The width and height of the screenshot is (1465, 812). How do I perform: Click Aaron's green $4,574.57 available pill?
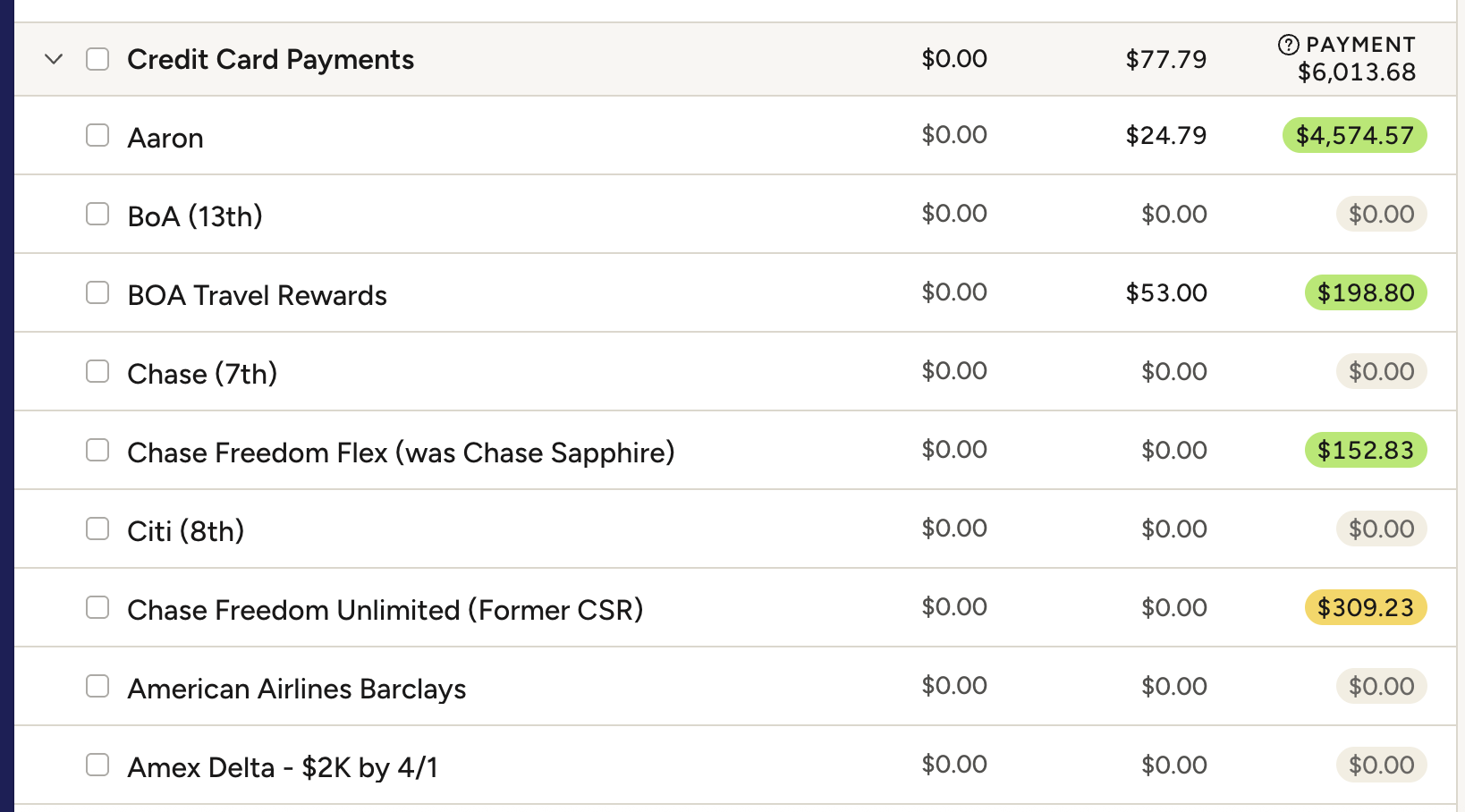[1354, 136]
